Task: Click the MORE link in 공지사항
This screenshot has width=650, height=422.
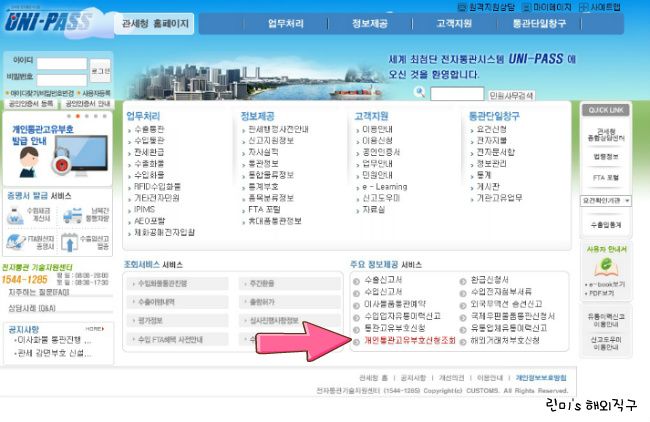Action: [95, 329]
